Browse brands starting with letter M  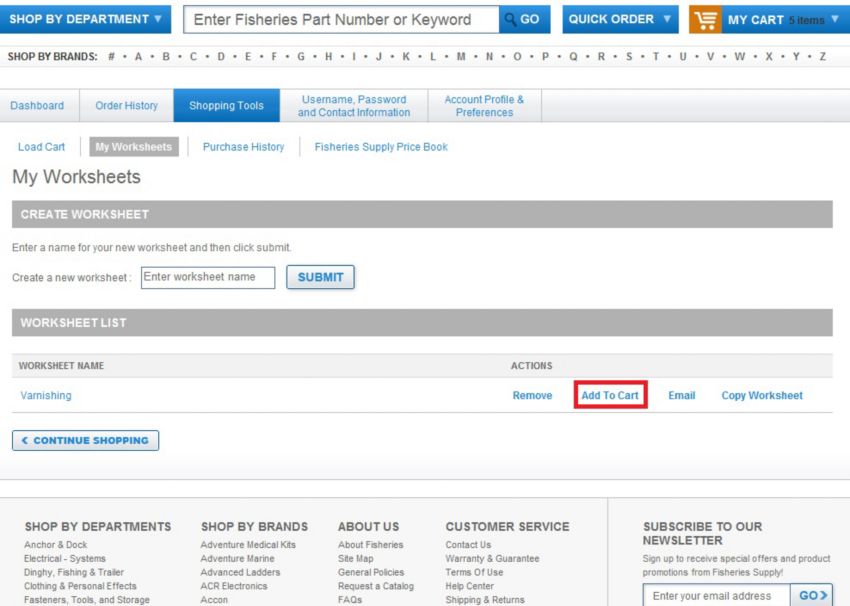[461, 56]
